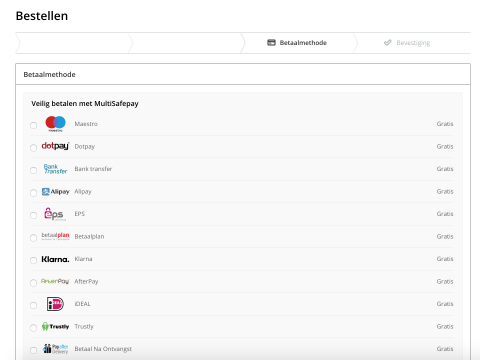480x360 pixels.
Task: Click the Dotpay logo
Action: coord(55,146)
